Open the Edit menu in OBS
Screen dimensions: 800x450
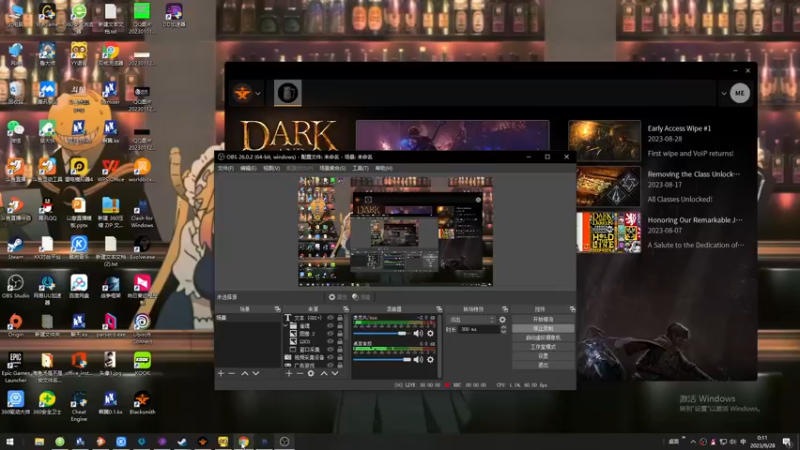tap(248, 168)
